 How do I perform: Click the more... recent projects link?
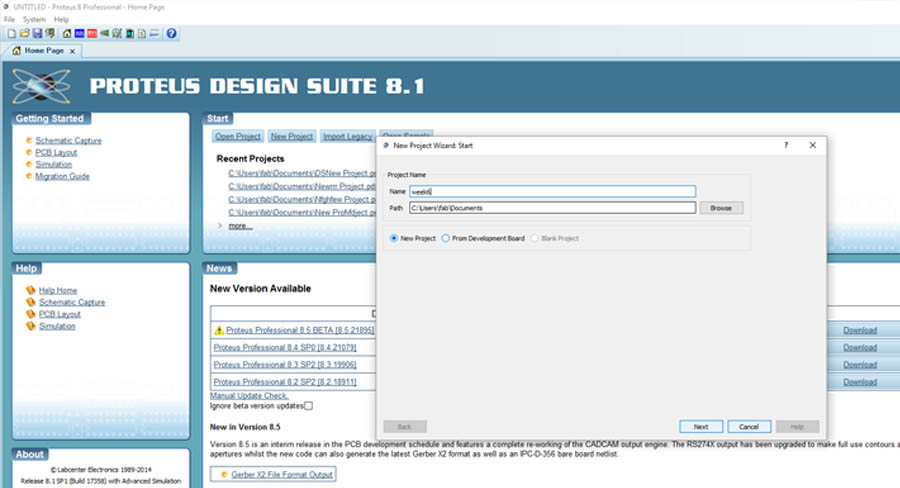tap(240, 226)
